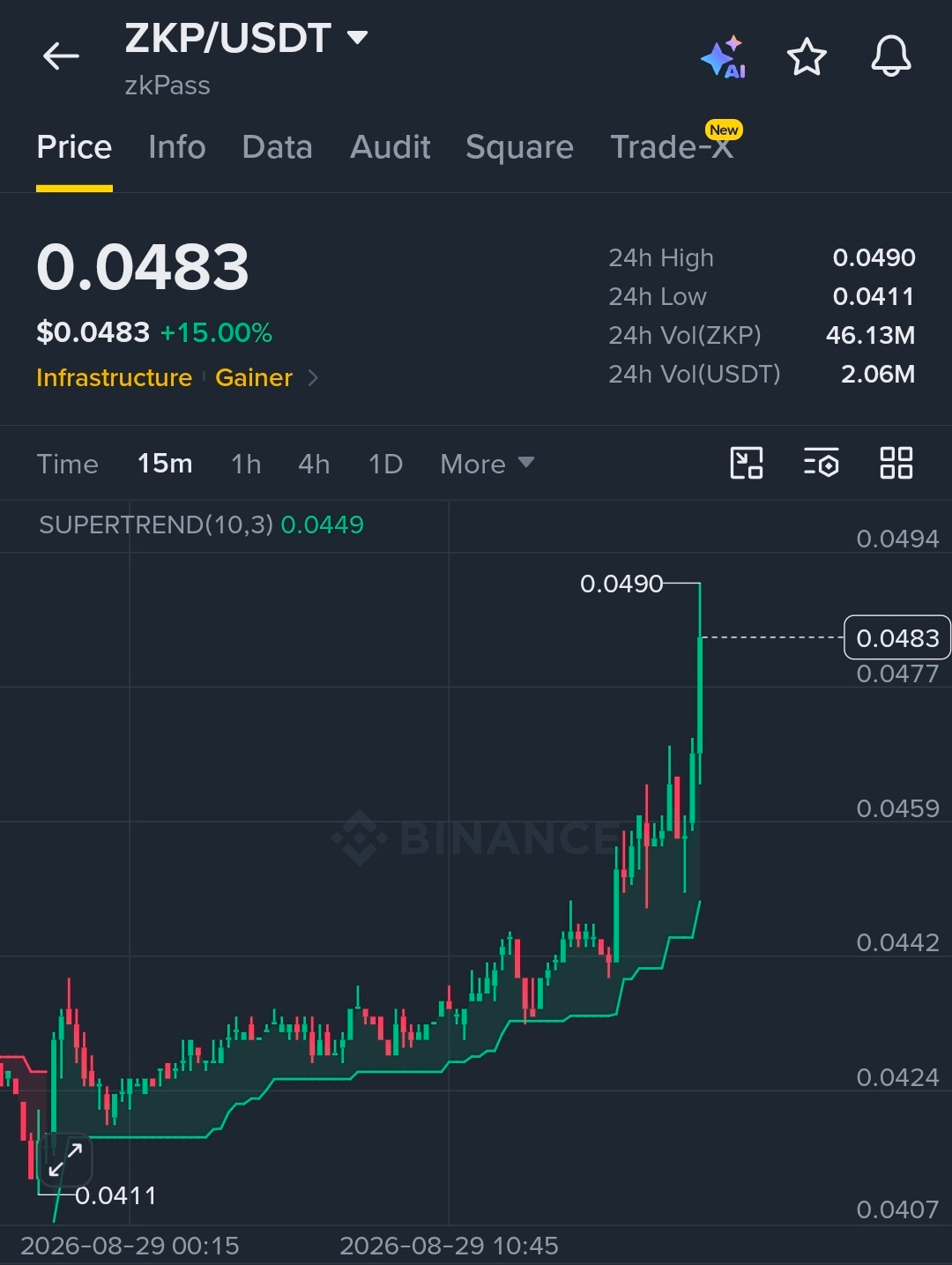Screen dimensions: 952x1265
Task: Open the Gainer tag link
Action: [x=254, y=377]
